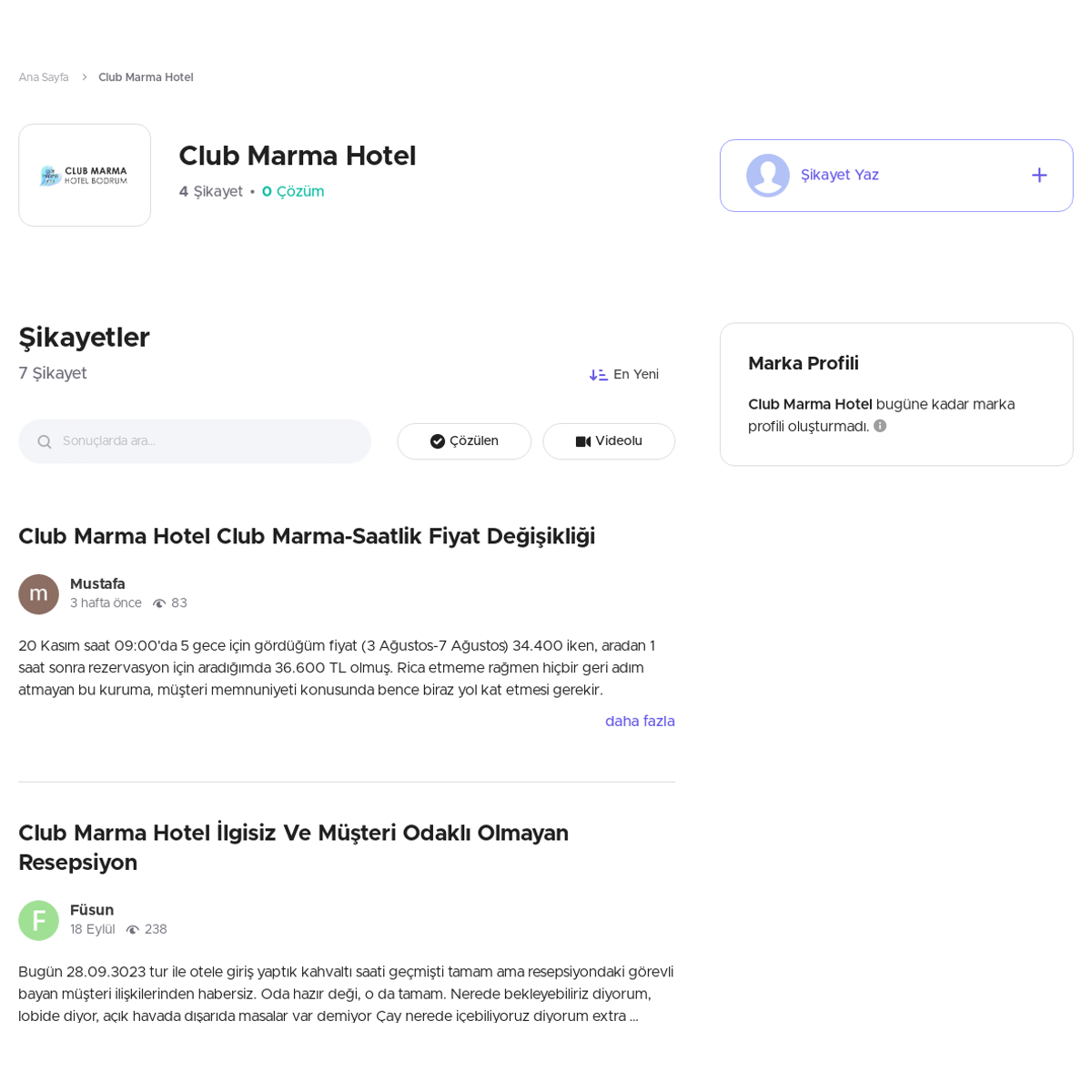
Task: Expand Mustafa's complaint with daha fazla
Action: tap(640, 722)
